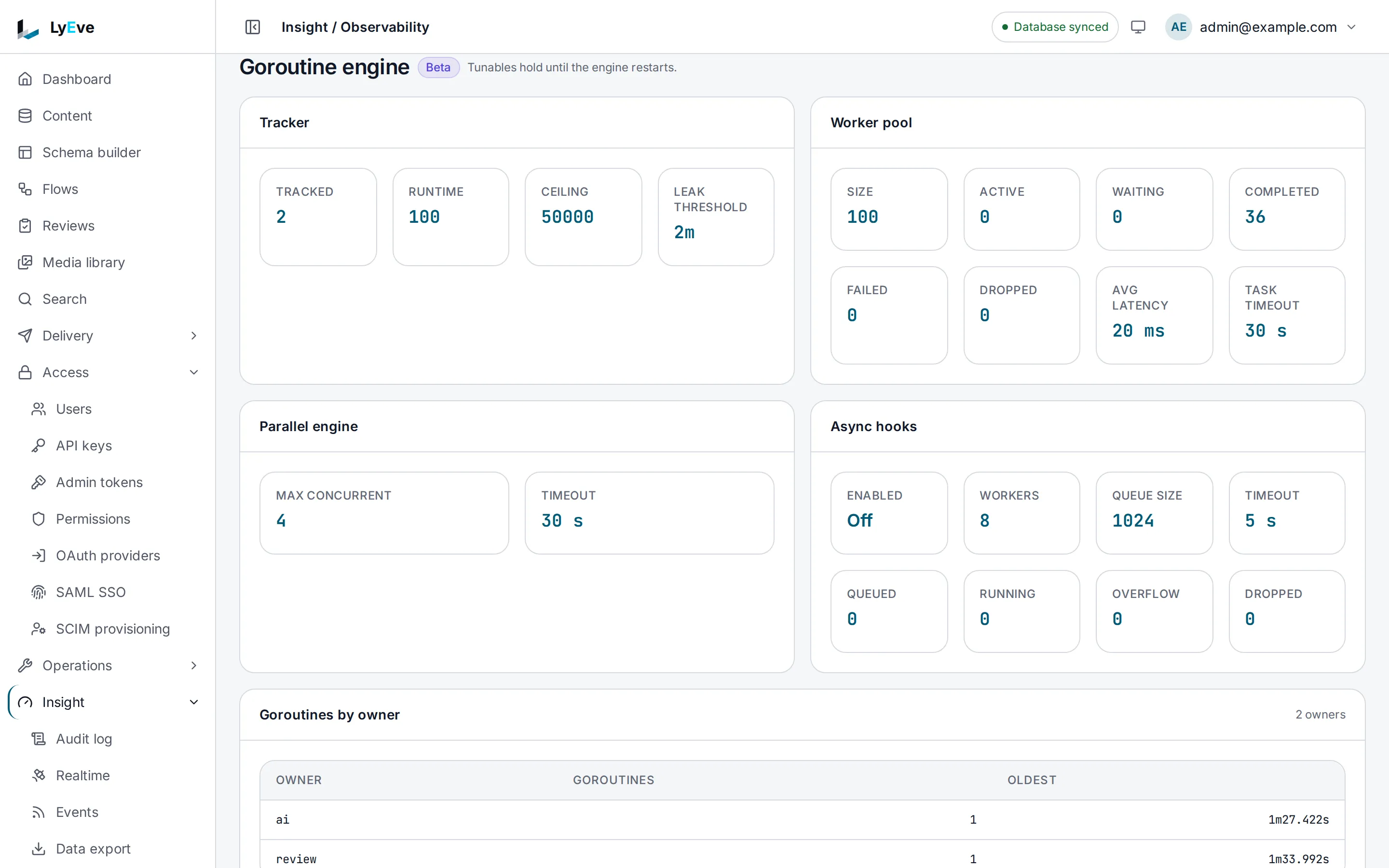1389x868 pixels.
Task: Open the admin@example.com account dropdown
Action: pyautogui.click(x=1262, y=27)
